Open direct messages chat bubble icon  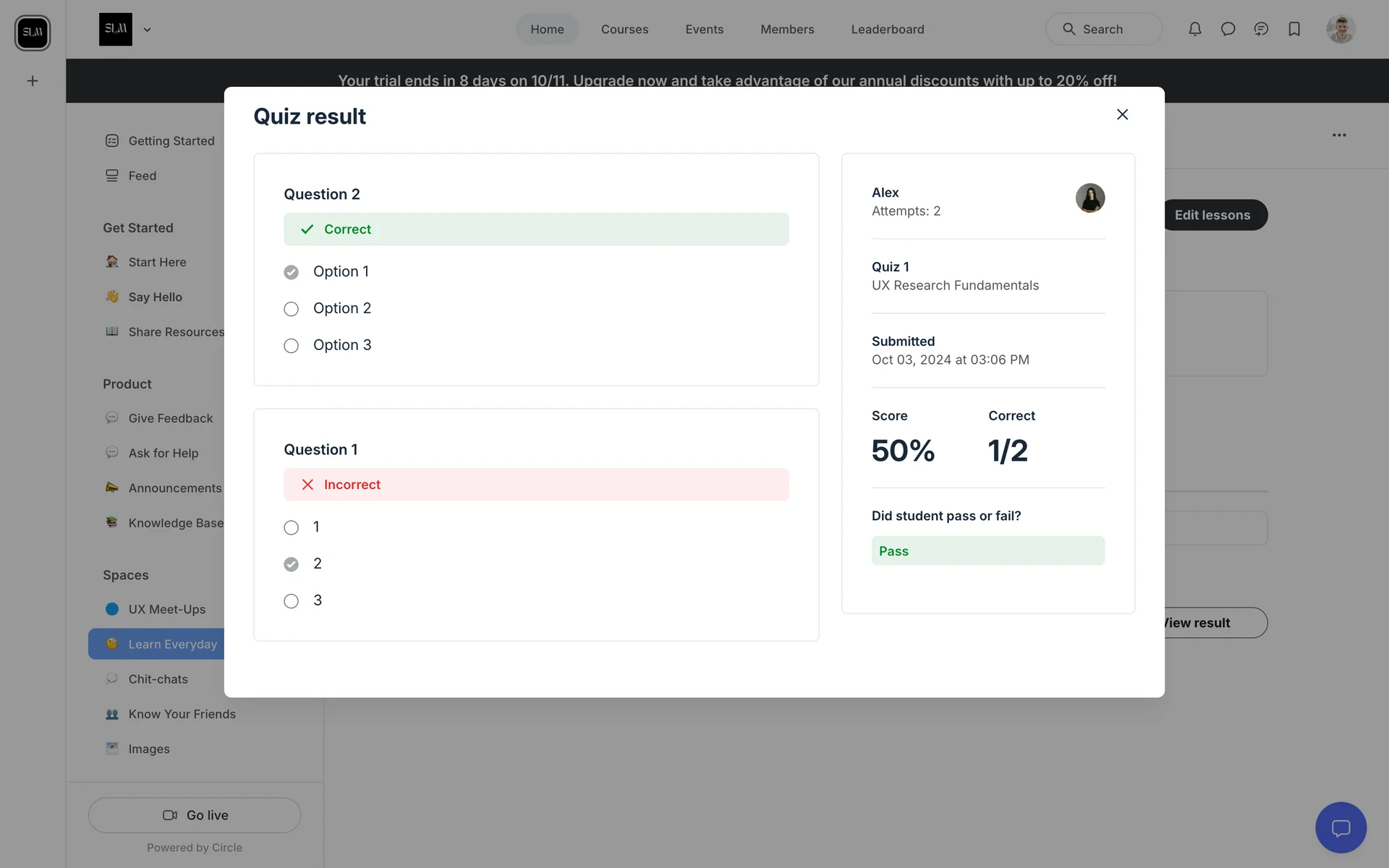click(1228, 29)
